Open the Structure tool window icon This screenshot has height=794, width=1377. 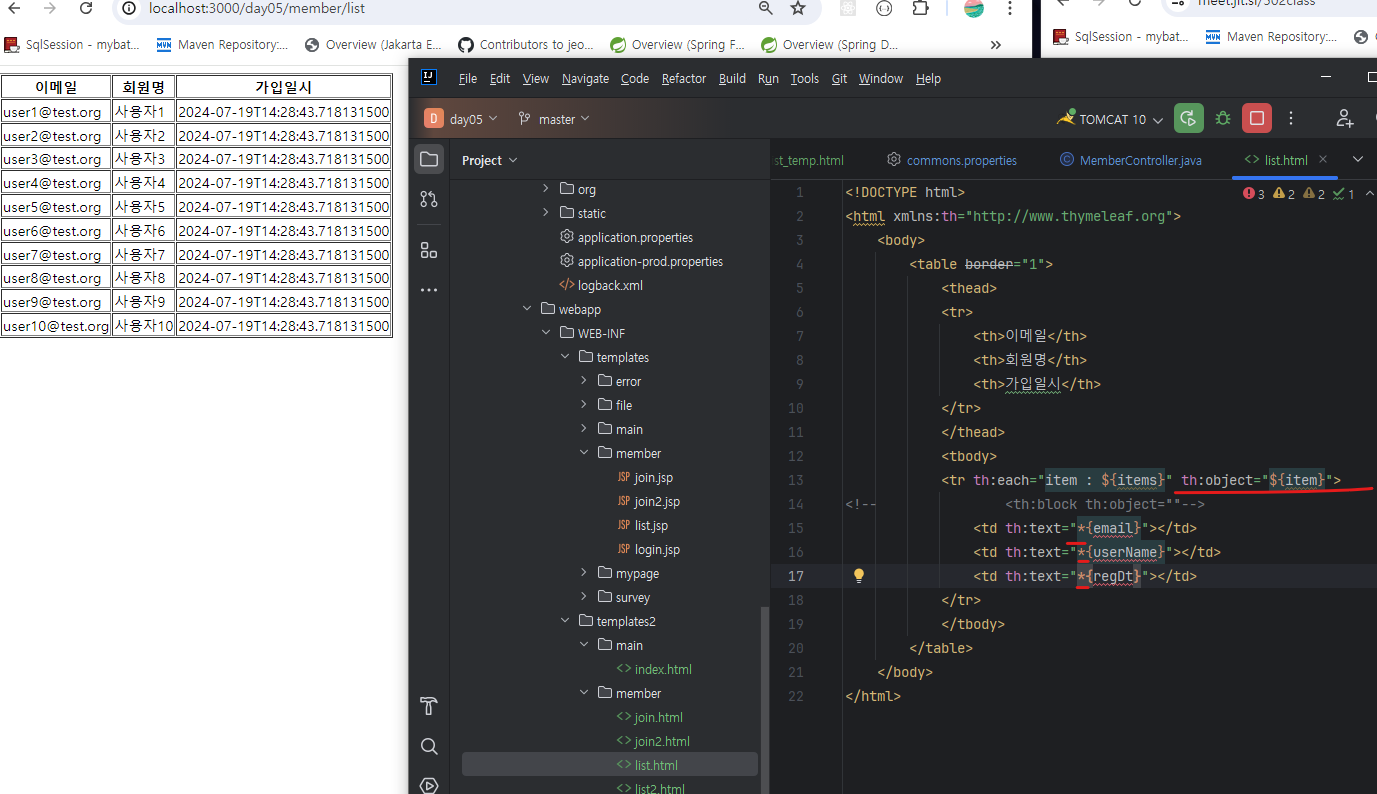click(429, 250)
